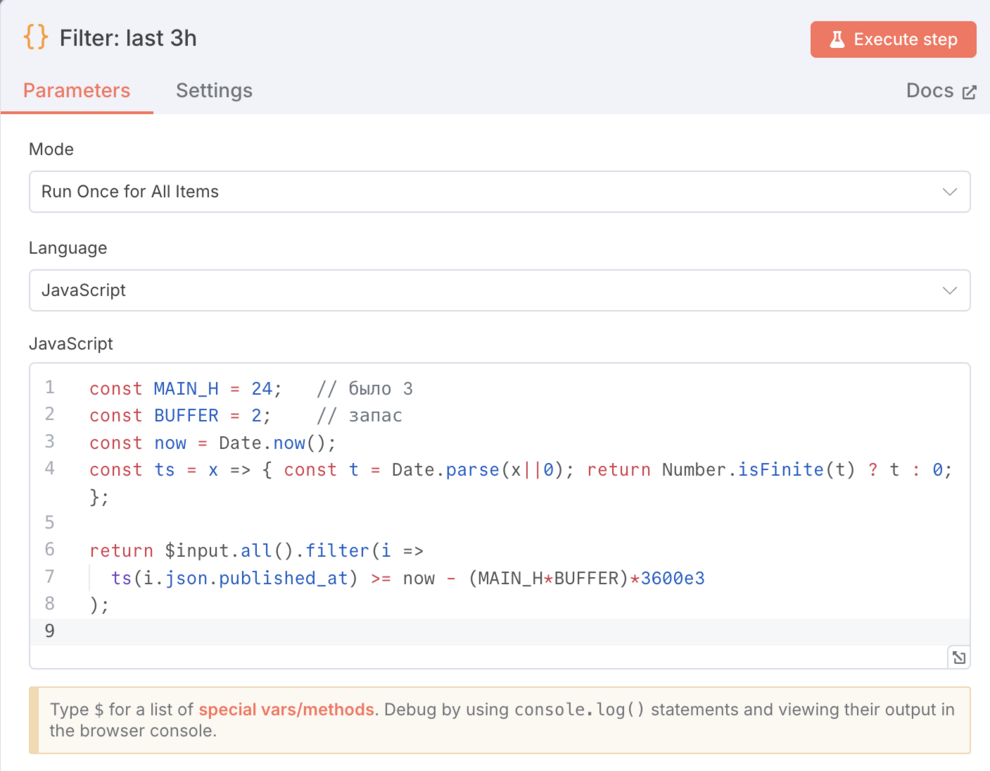Expand the code editor to full screen
The image size is (990, 771).
pos(958,657)
